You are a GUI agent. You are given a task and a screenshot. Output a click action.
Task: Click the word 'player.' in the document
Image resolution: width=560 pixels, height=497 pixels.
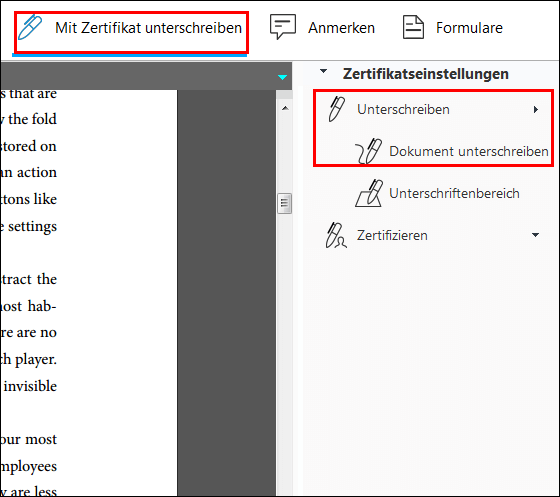(x=36, y=360)
